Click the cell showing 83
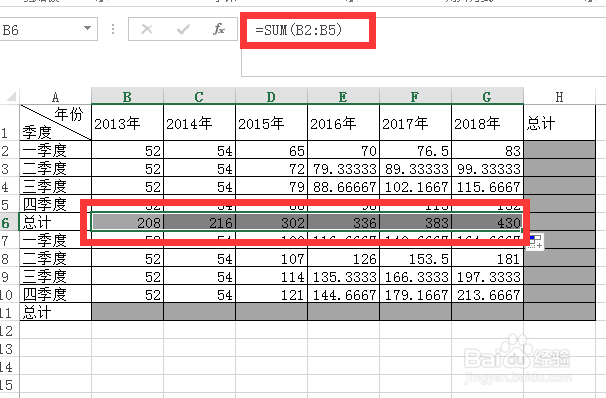Viewport: 606px width, 398px height. point(487,150)
